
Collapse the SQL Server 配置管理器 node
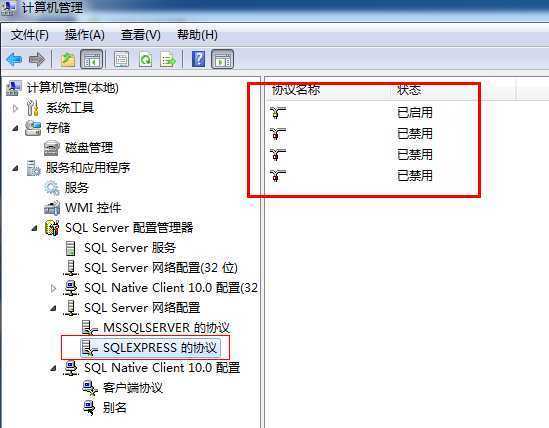(34, 228)
